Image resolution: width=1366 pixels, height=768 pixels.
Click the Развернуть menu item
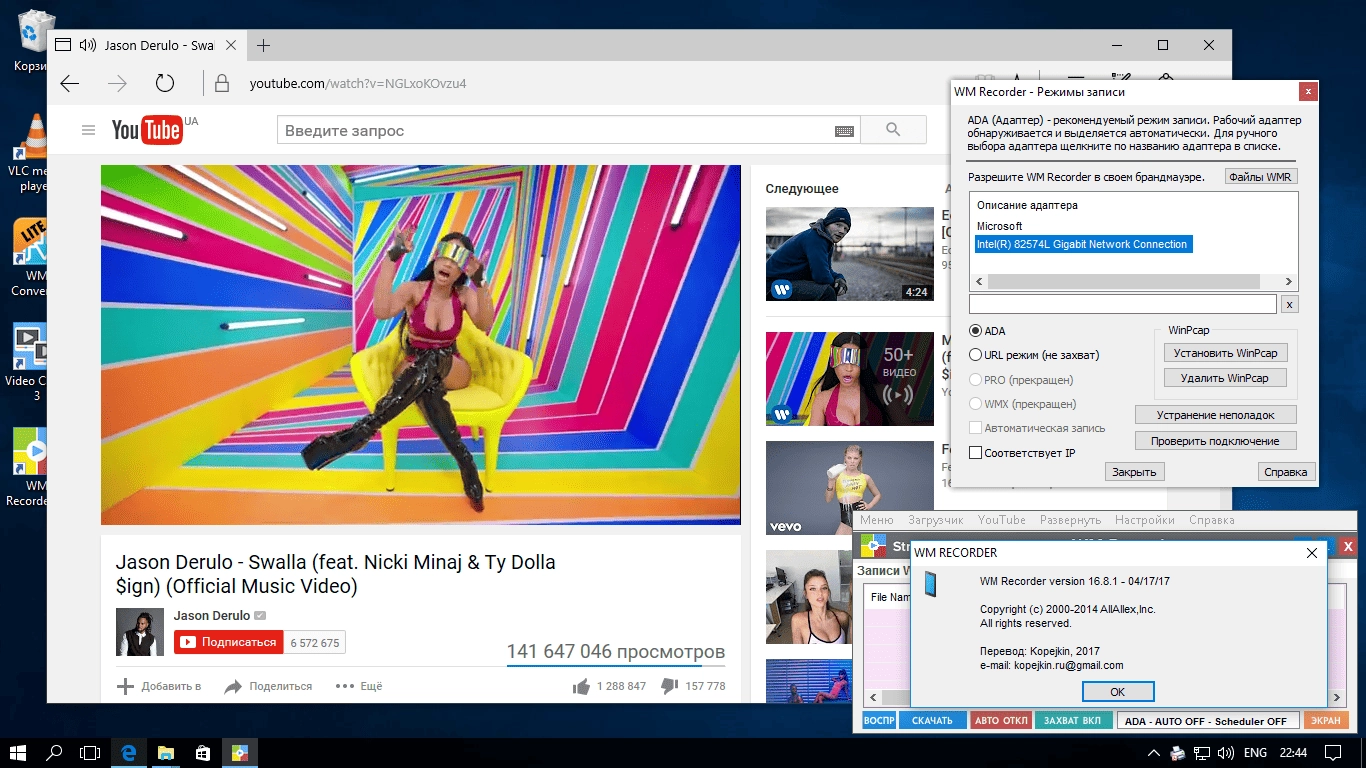point(1070,520)
